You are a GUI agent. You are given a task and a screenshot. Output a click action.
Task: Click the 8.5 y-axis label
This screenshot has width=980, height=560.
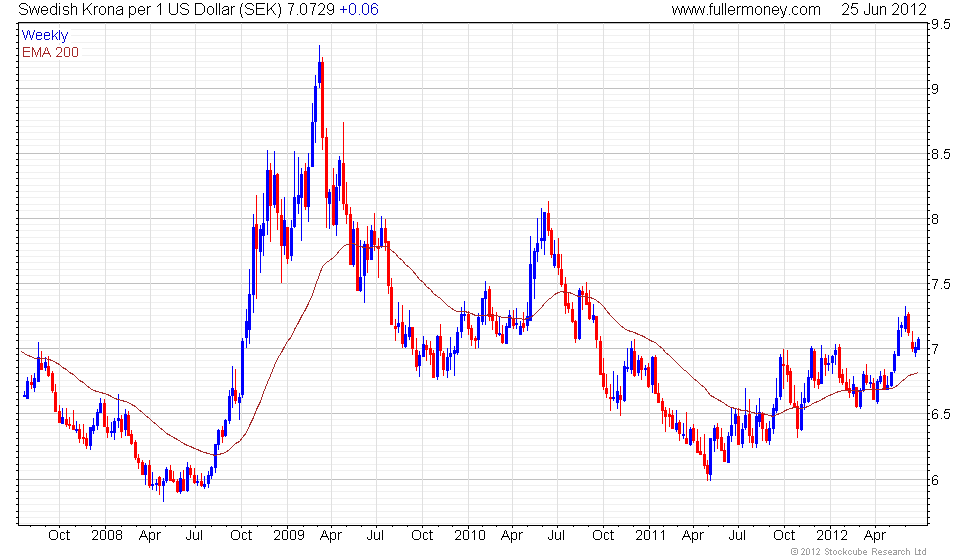coord(941,154)
